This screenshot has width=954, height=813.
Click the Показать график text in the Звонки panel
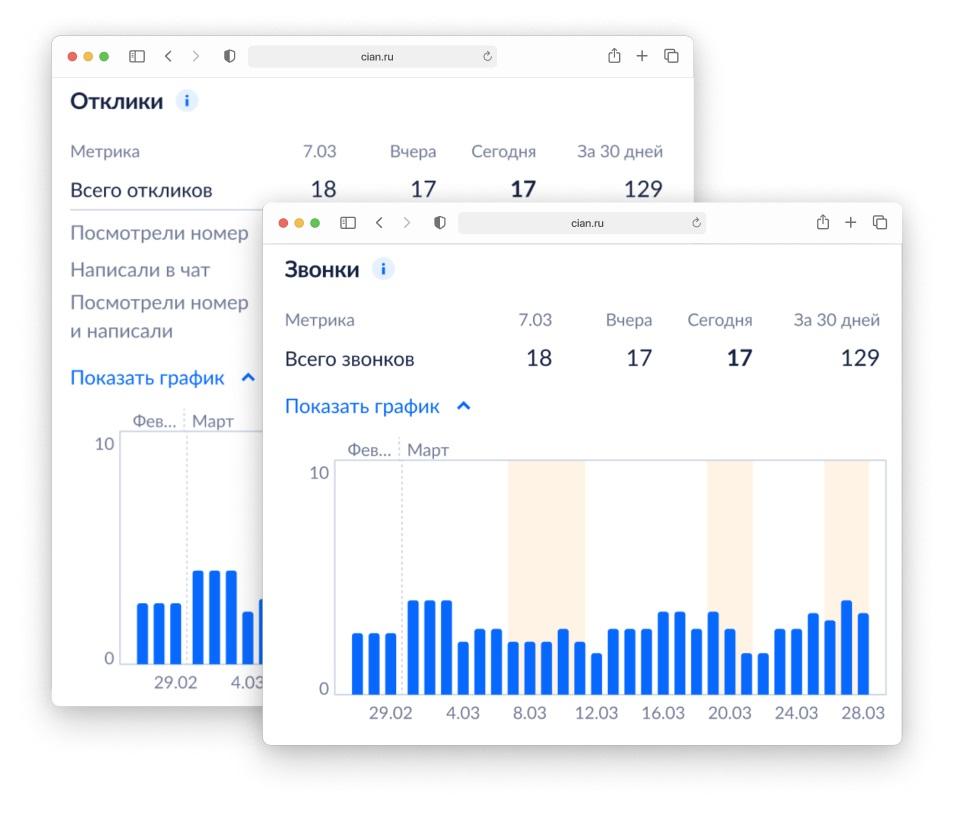[x=362, y=407]
